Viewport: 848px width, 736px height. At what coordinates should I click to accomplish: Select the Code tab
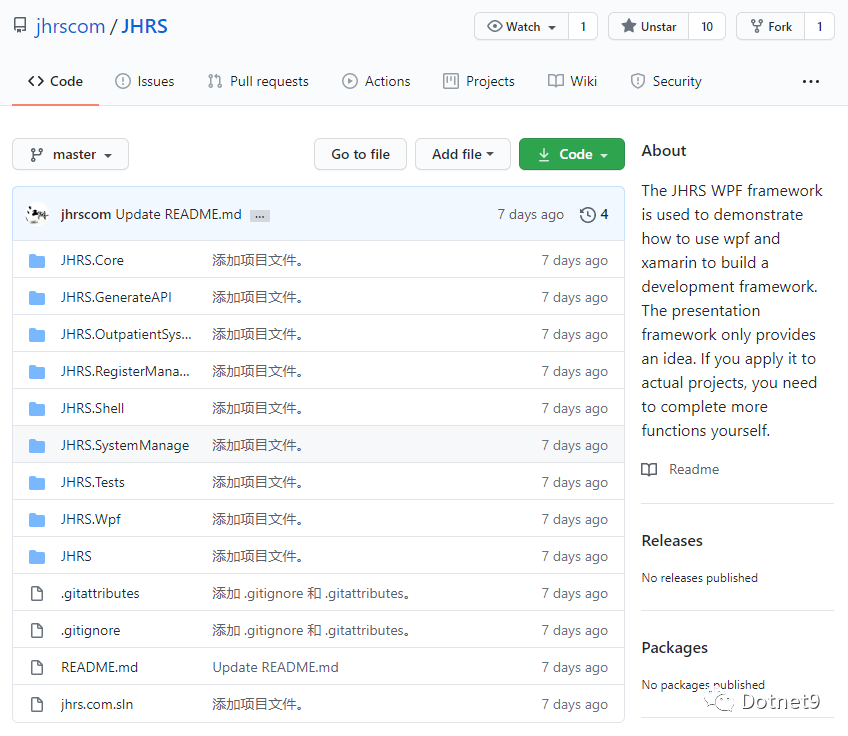[x=55, y=81]
